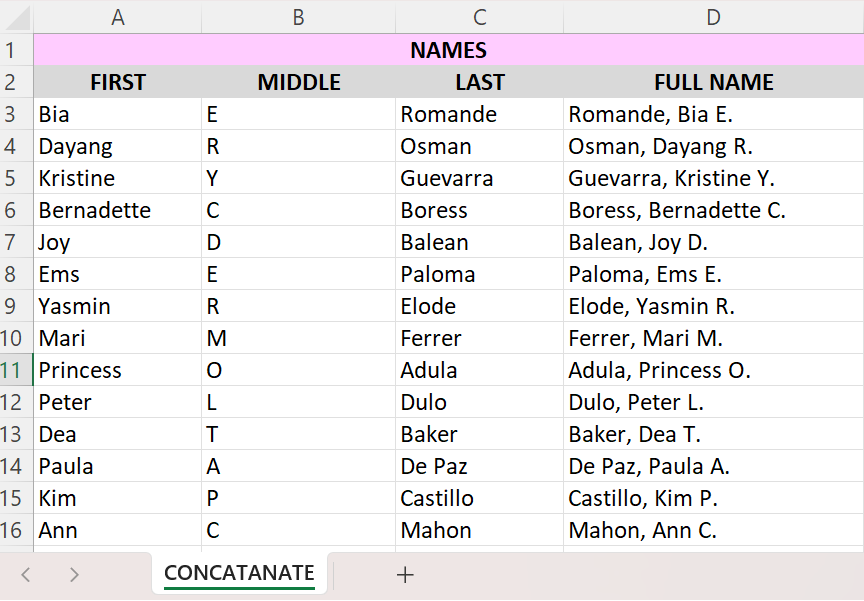Screen dimensions: 864x601
Task: Select the FULL NAME header cell
Action: pos(713,82)
